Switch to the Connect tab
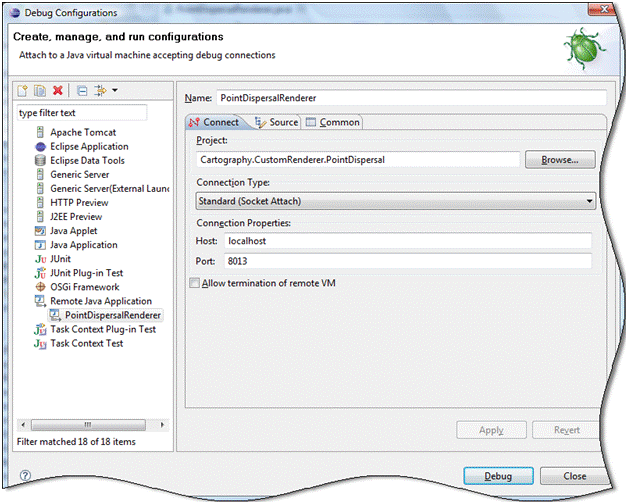Viewport: 628px width, 504px height. [x=216, y=122]
